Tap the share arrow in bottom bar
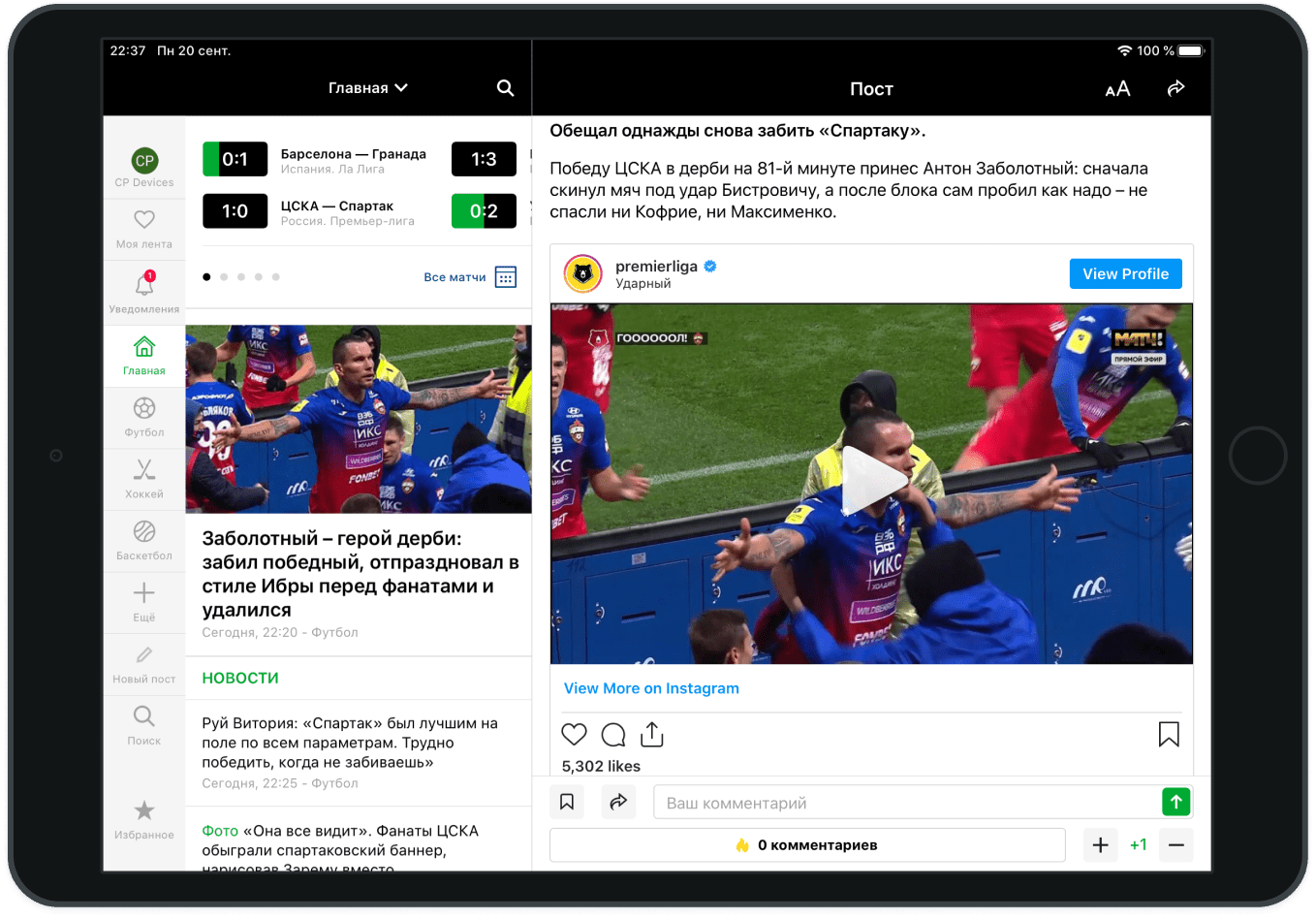Viewport: 1316px width, 919px height. (618, 802)
